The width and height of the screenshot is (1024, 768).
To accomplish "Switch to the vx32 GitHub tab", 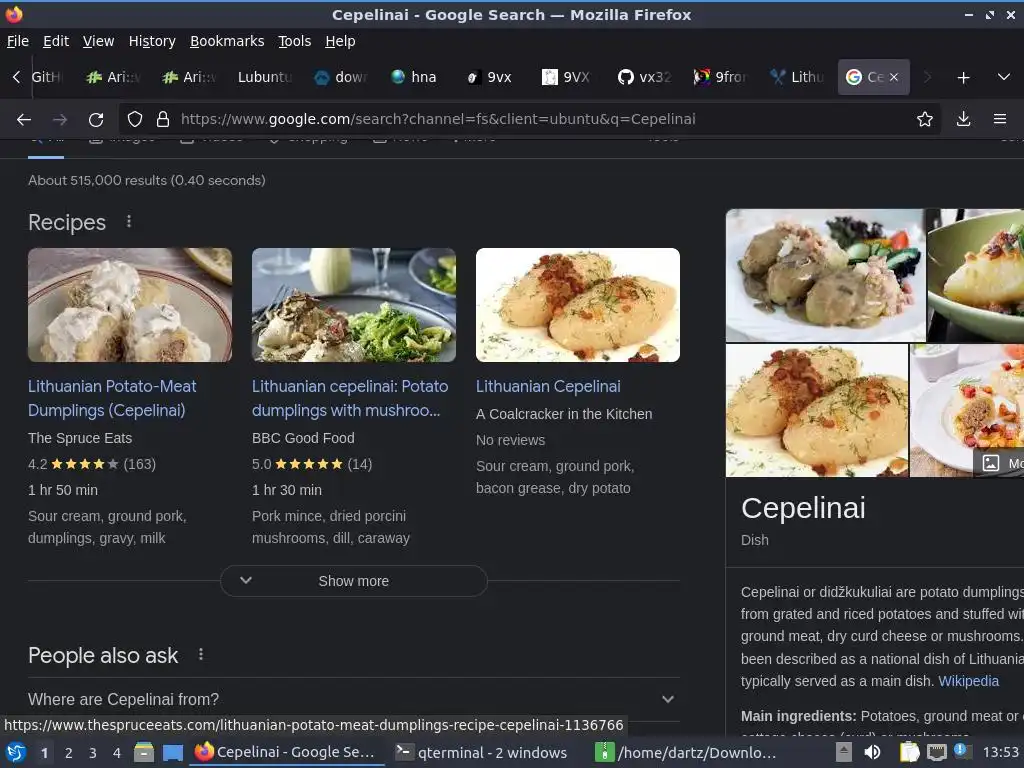I will [644, 77].
